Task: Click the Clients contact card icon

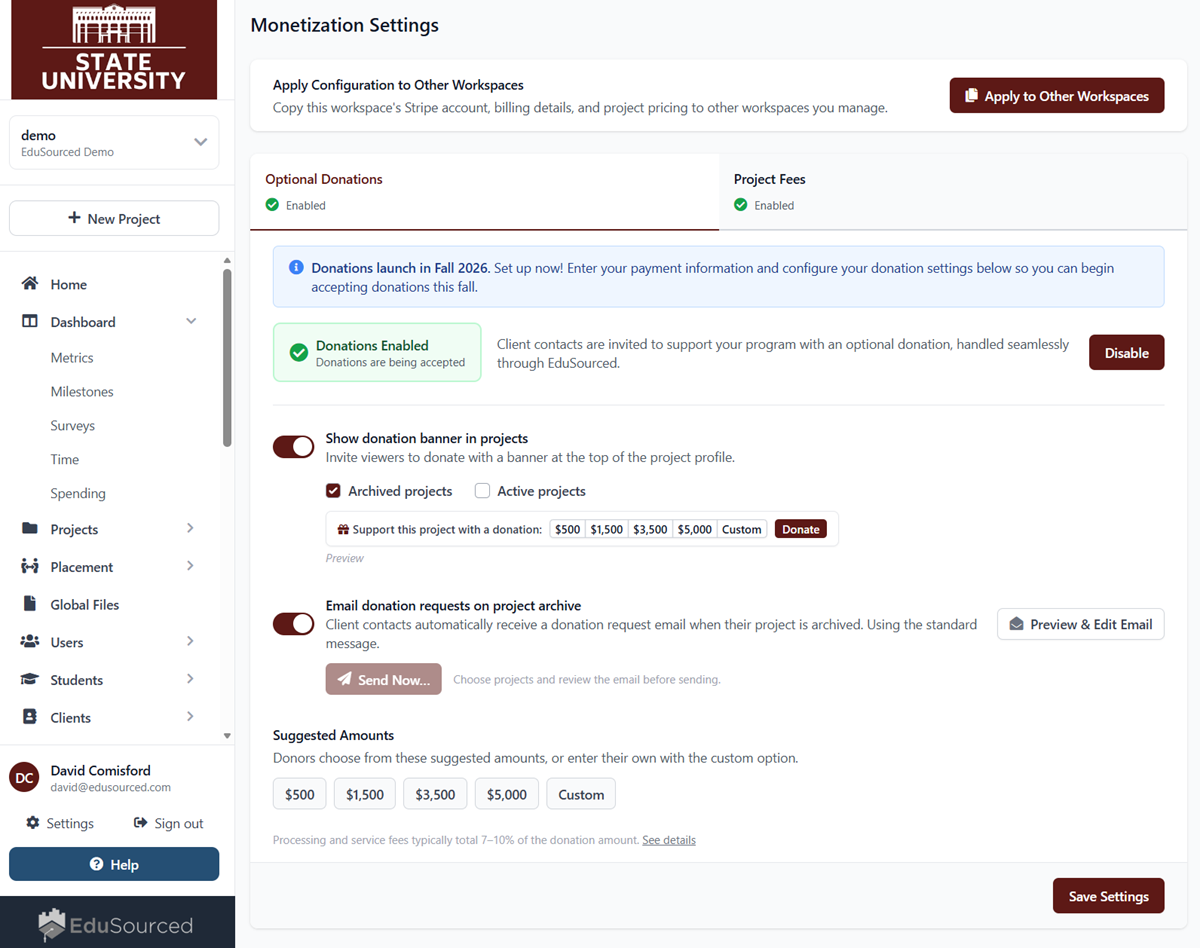Action: pos(30,717)
